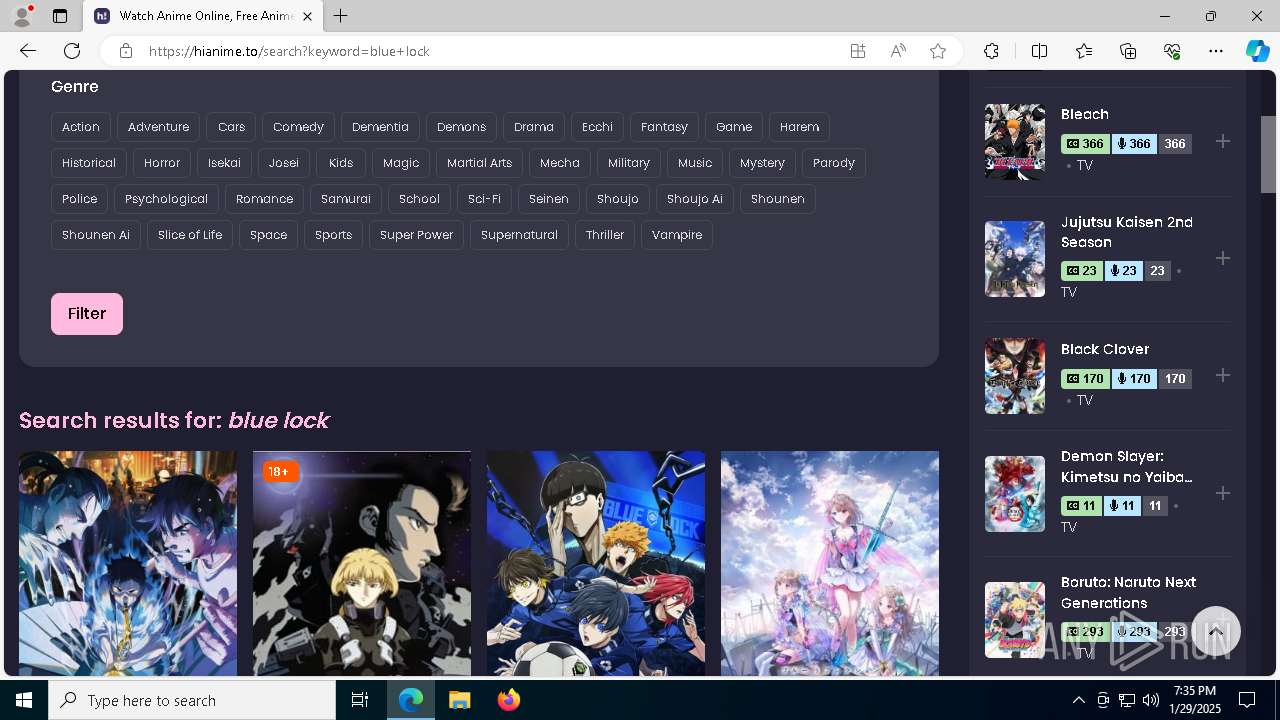Go back to previous page
Screen dimensions: 1280x720
point(28,51)
